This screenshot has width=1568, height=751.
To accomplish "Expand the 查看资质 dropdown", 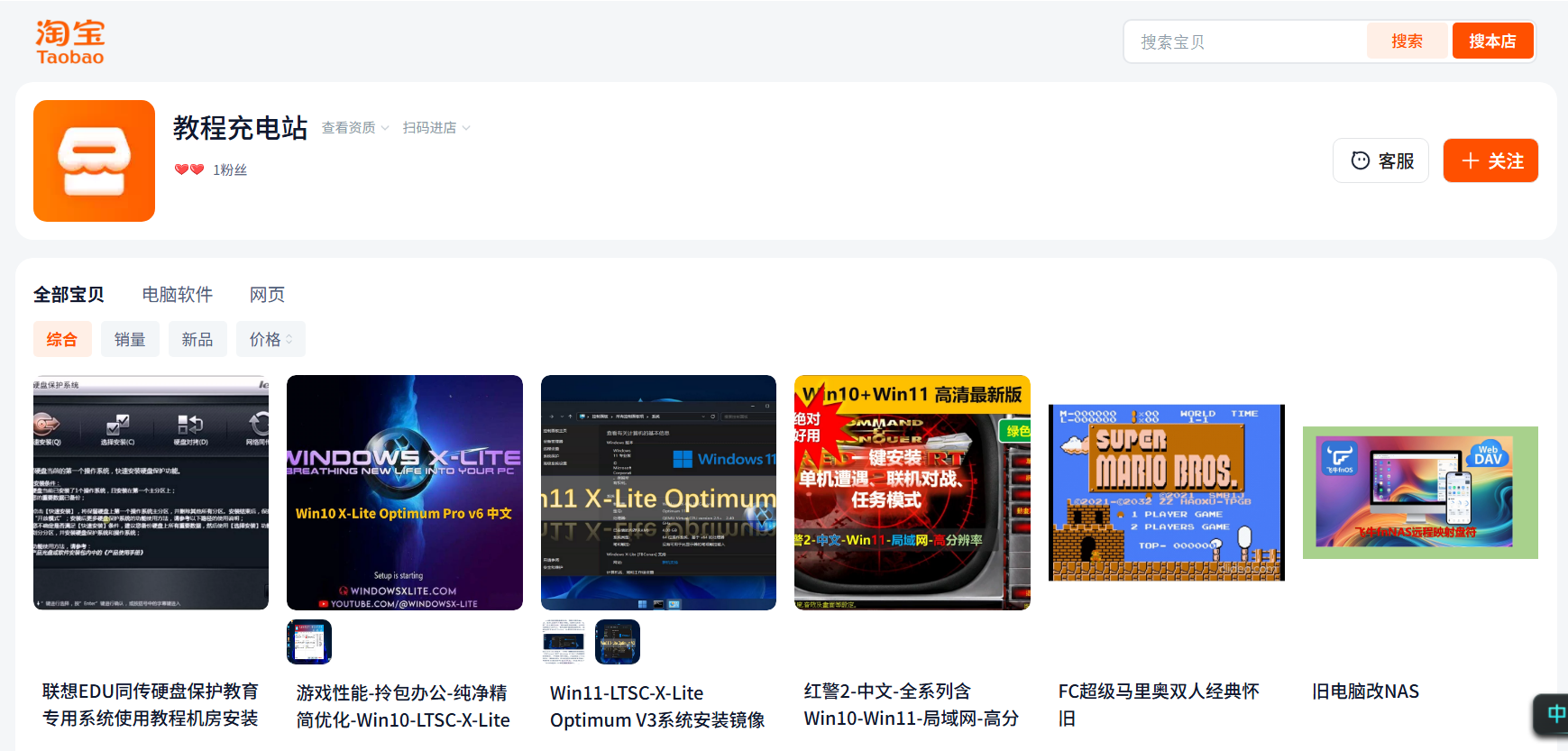I will (x=355, y=128).
